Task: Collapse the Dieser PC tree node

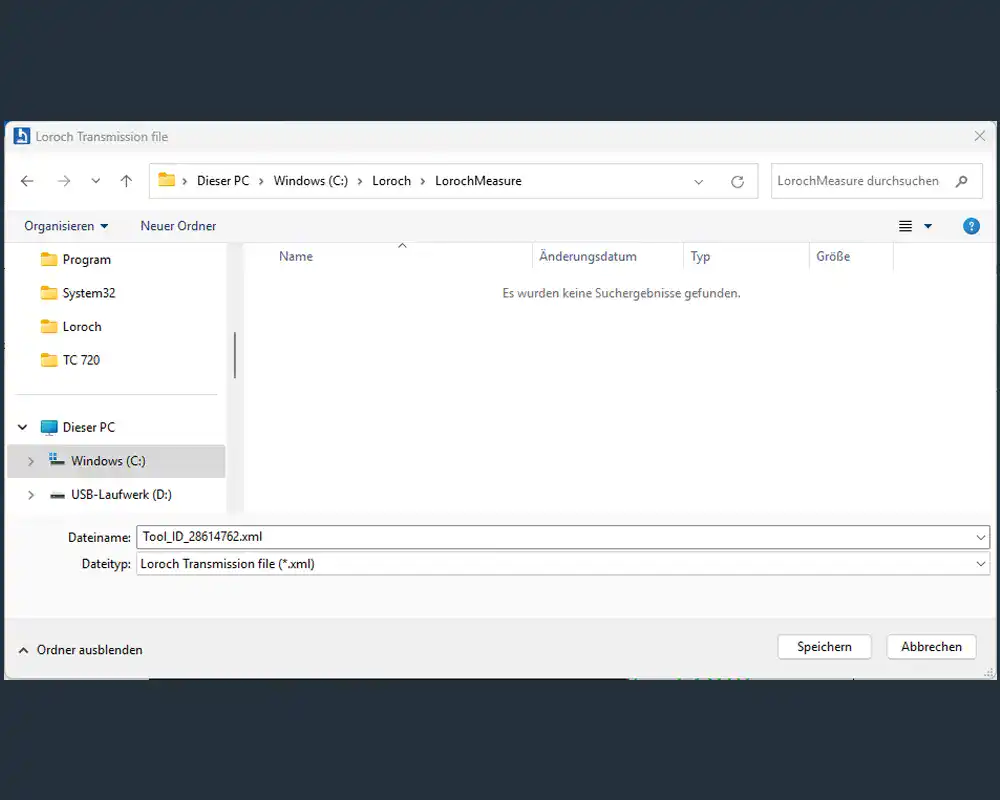Action: click(x=23, y=427)
